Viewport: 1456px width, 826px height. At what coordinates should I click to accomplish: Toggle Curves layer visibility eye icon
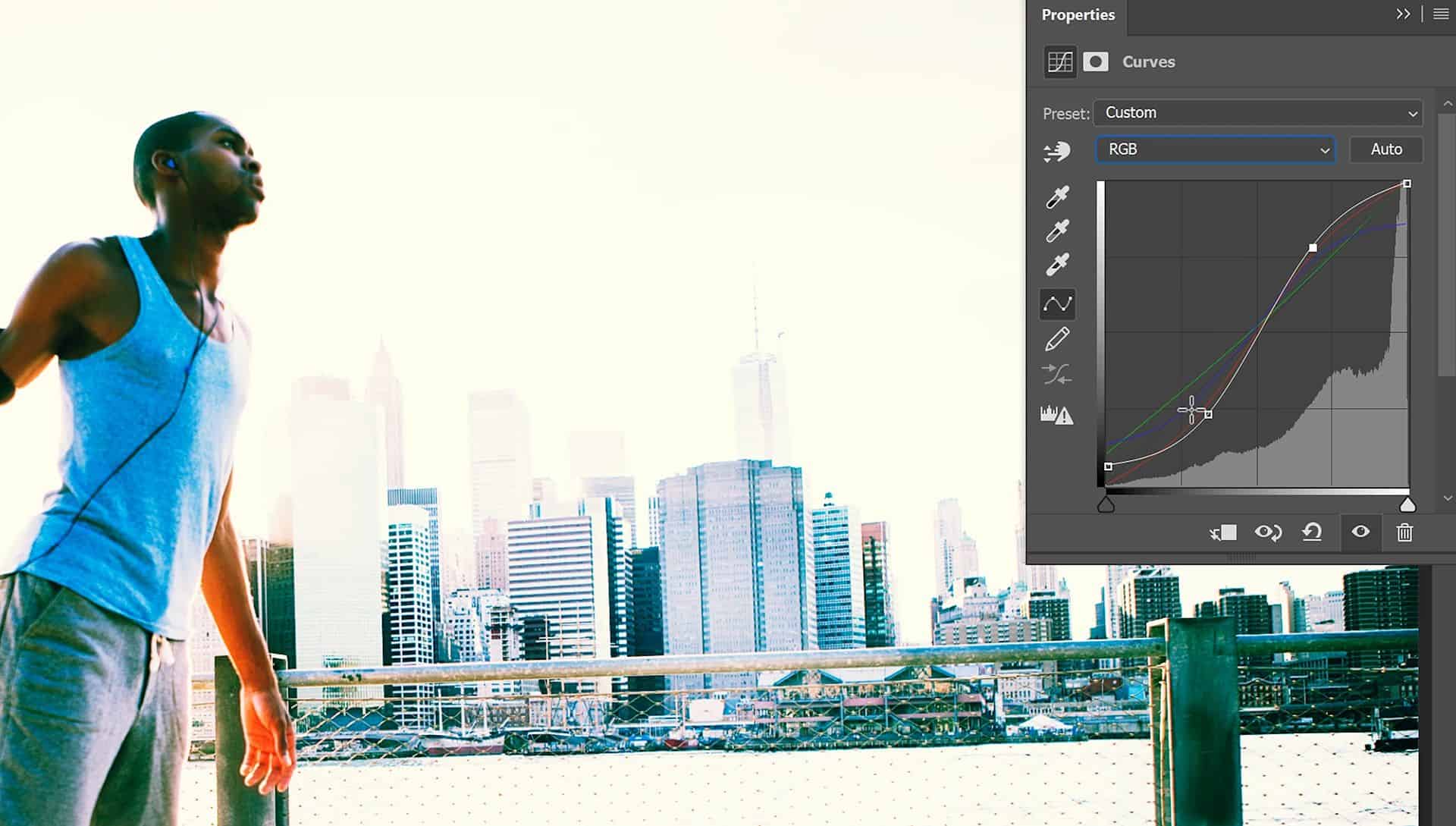[1360, 532]
